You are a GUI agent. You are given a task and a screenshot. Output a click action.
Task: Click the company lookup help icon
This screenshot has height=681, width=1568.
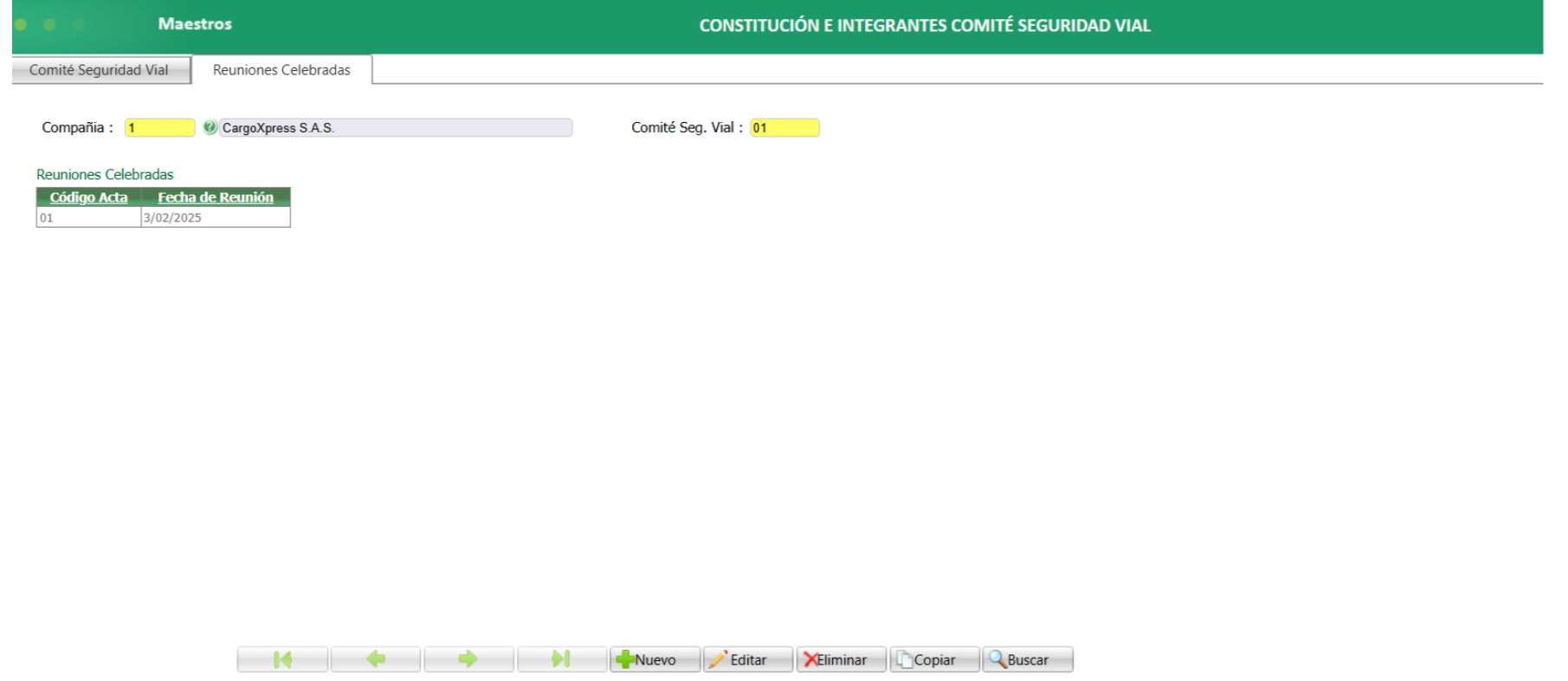pos(210,127)
